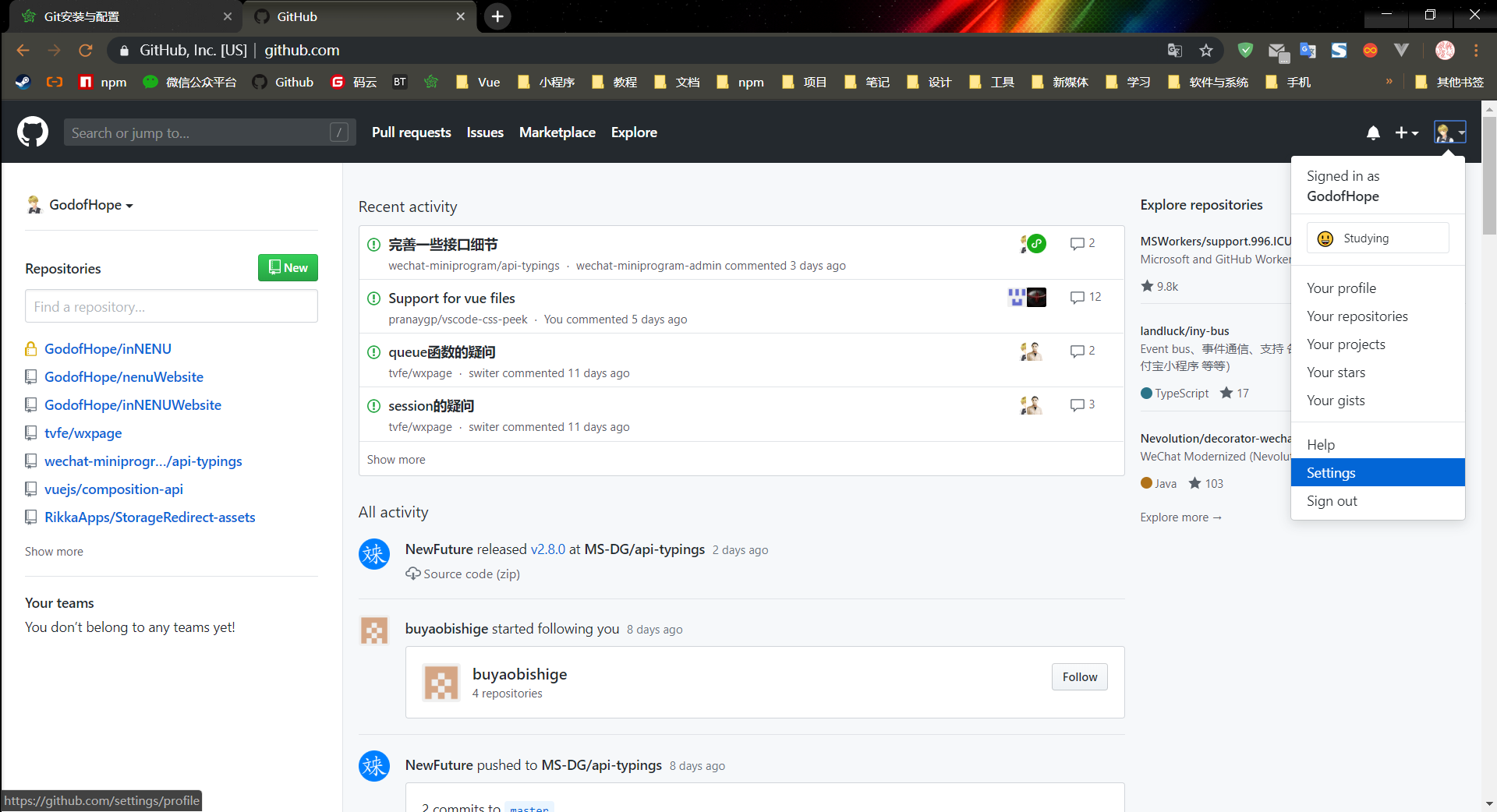Click the issue icon beside session的疑问
Image resolution: width=1497 pixels, height=812 pixels.
pos(373,405)
